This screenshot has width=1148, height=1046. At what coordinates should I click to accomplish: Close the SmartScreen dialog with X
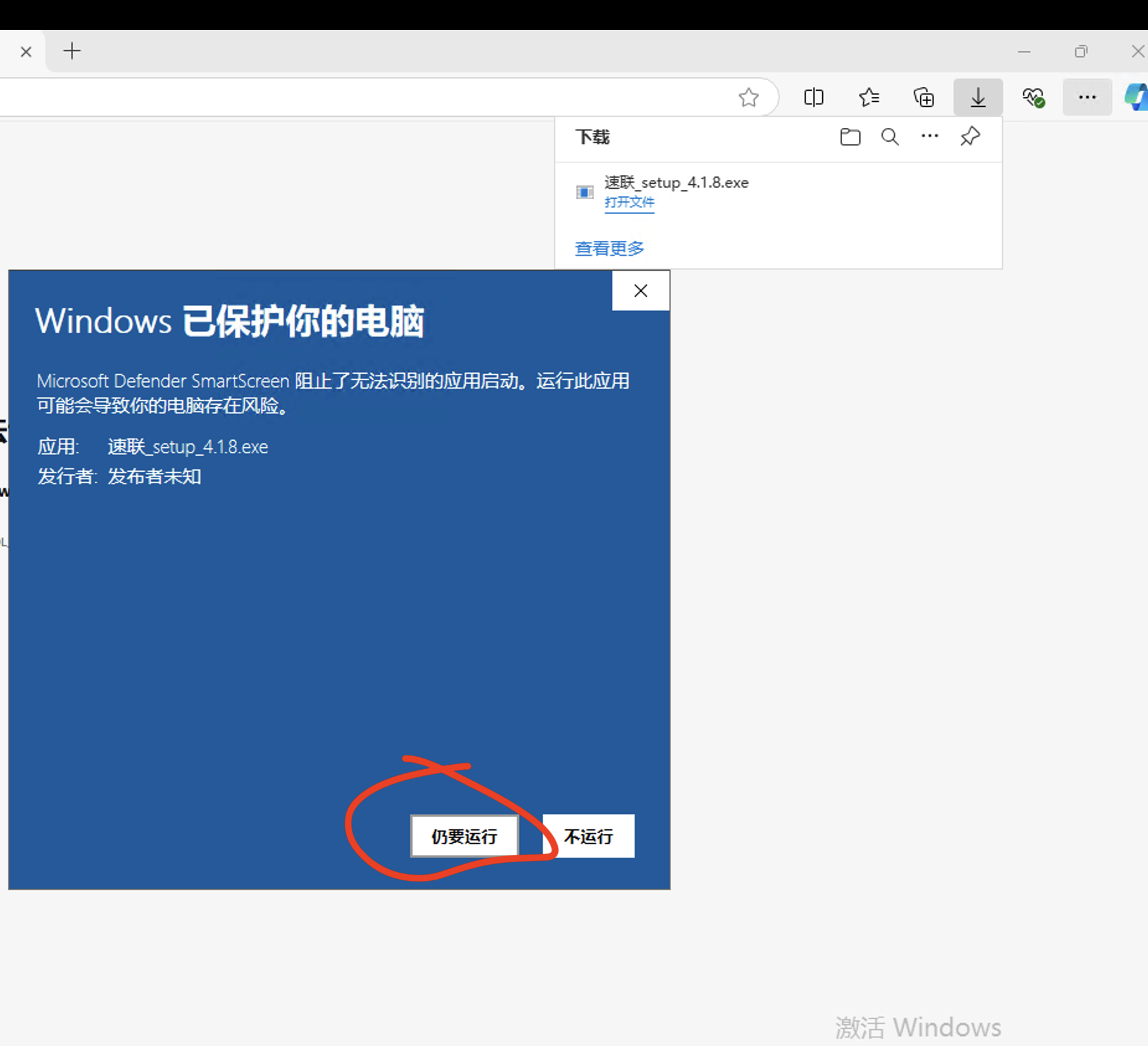[640, 291]
